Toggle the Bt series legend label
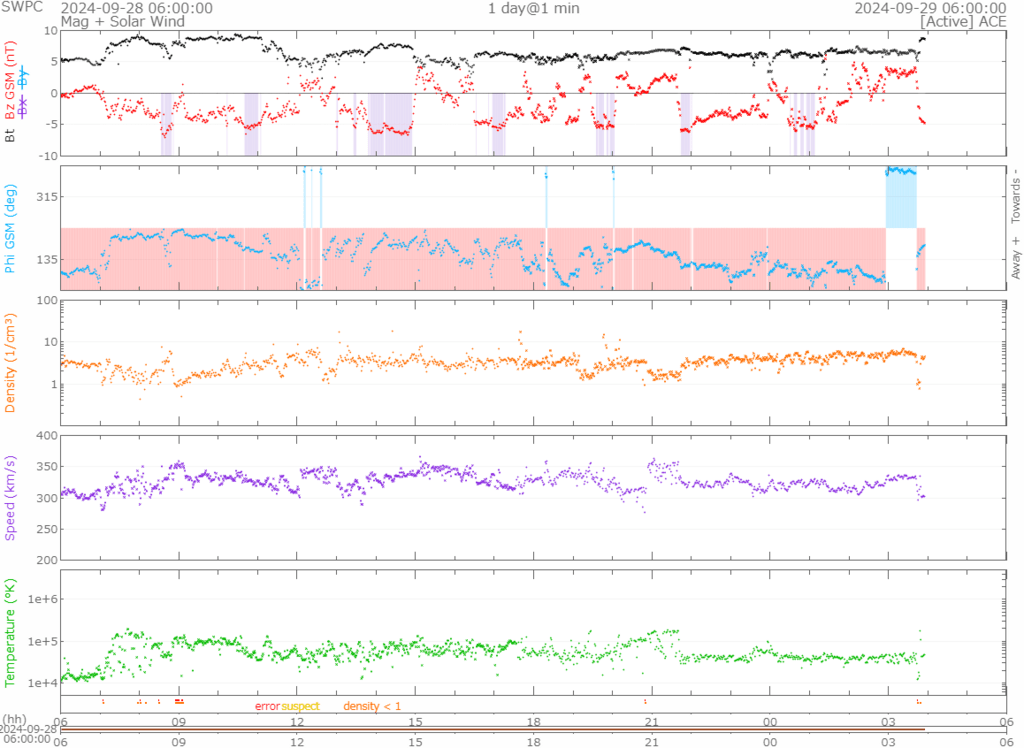Viewport: 1024px width, 748px height. tap(10, 133)
